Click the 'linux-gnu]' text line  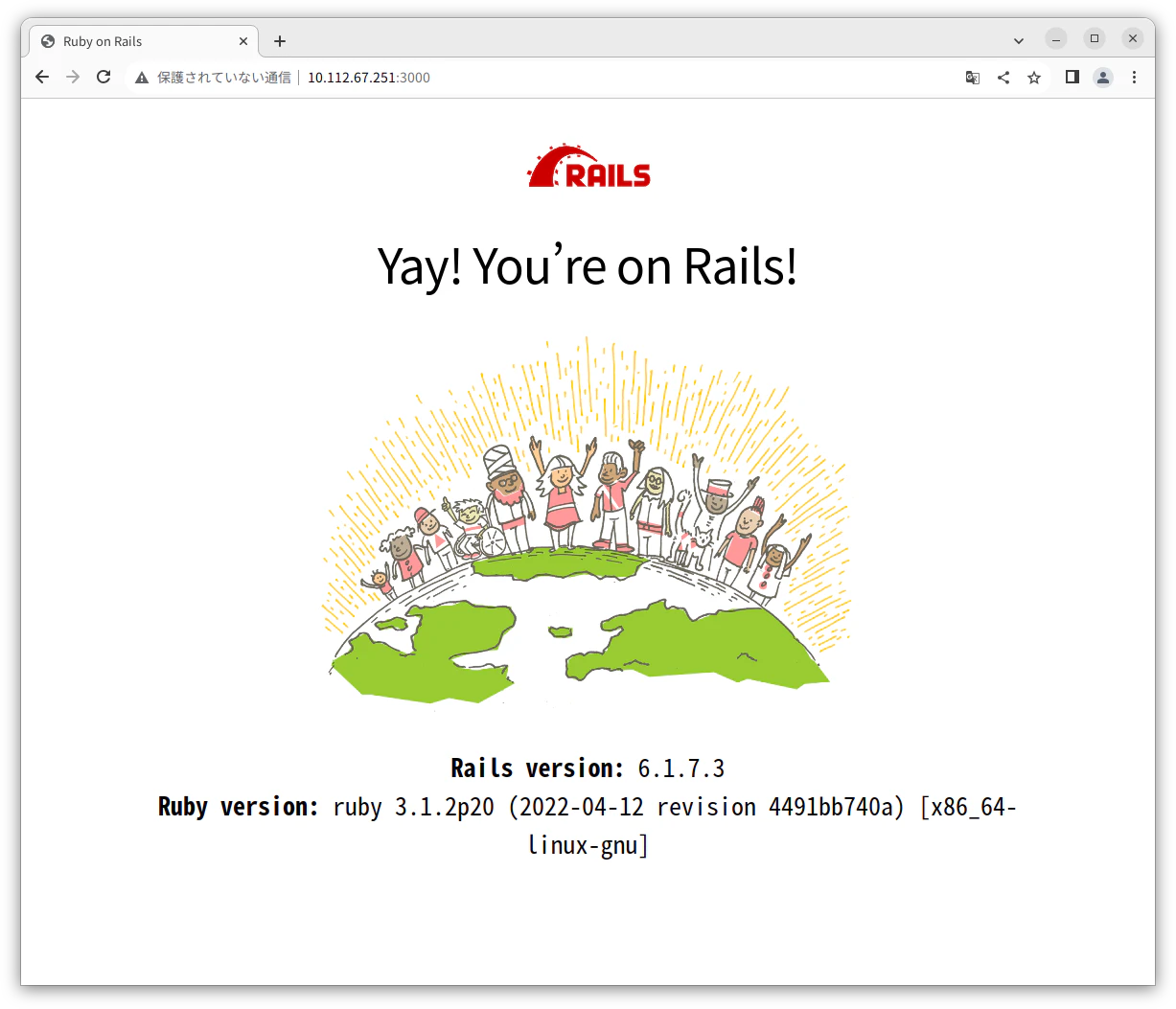(x=588, y=845)
